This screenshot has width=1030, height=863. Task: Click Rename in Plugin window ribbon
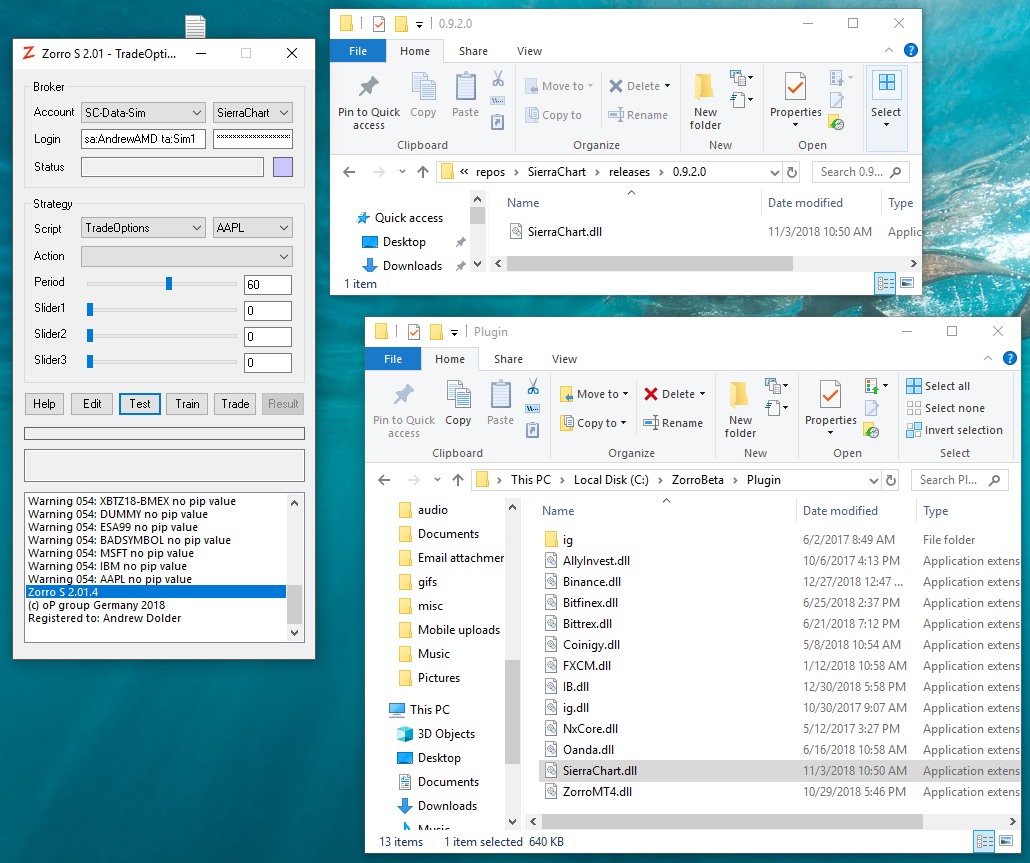pos(673,423)
